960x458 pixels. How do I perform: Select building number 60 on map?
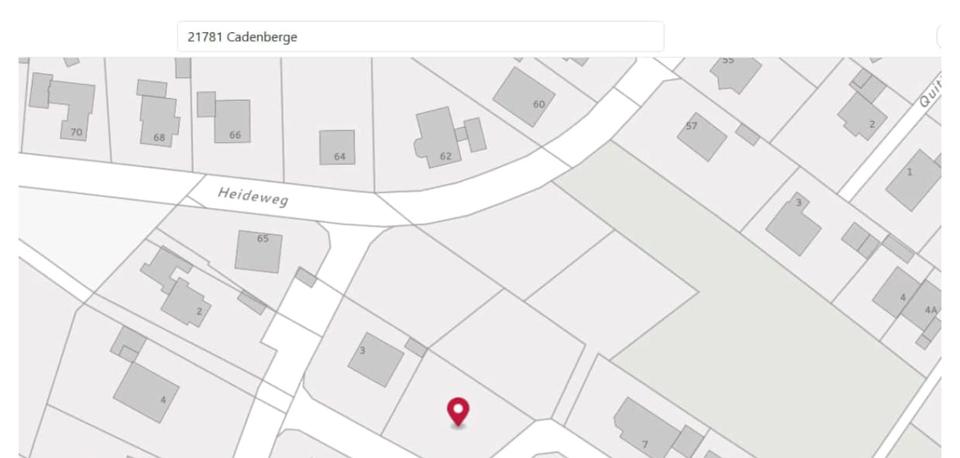coord(524,97)
